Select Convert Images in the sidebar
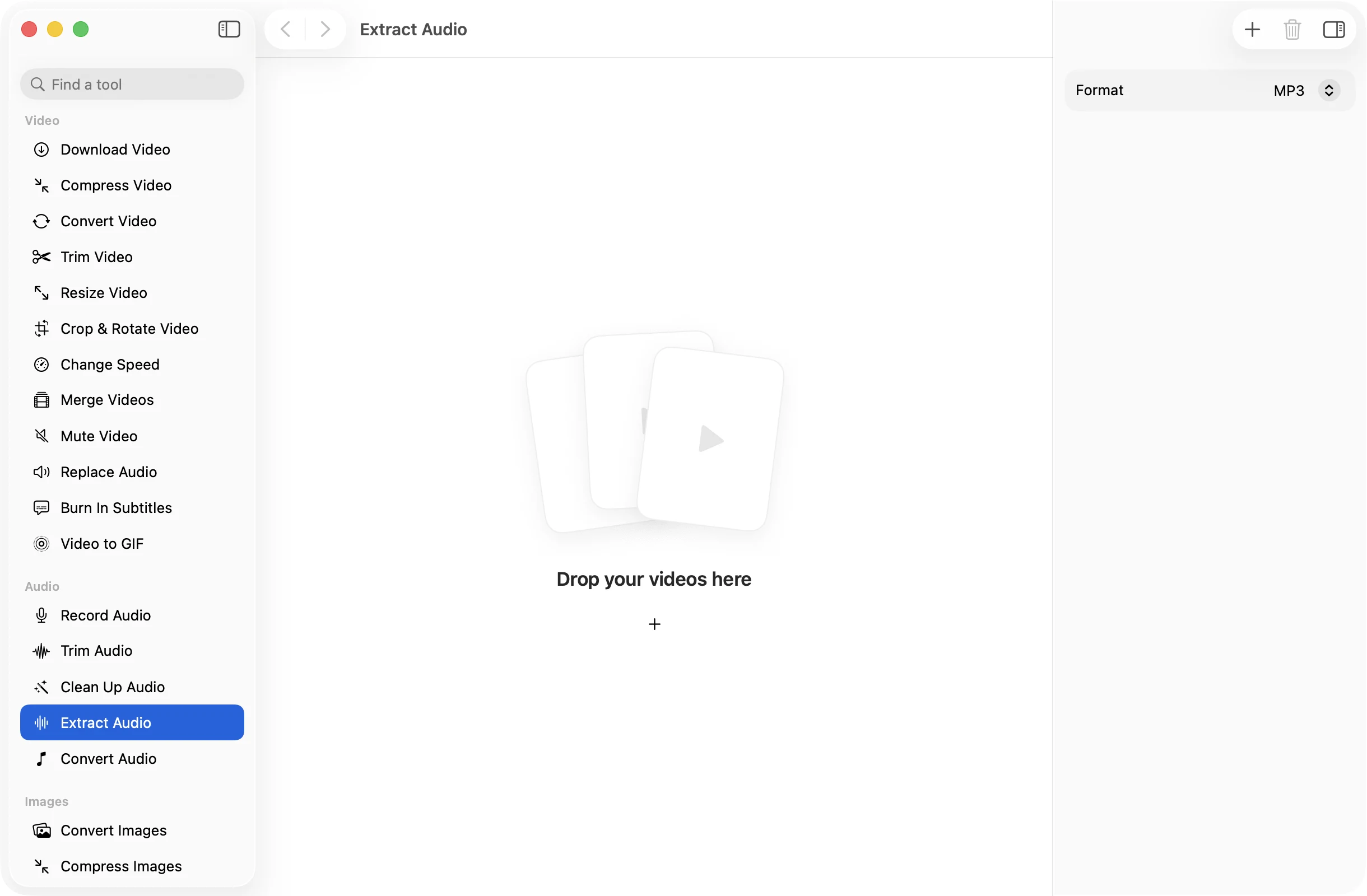This screenshot has width=1367, height=896. pos(132,830)
